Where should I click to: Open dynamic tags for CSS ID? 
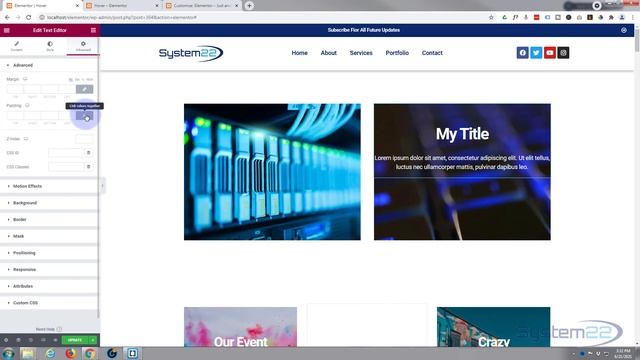[89, 153]
